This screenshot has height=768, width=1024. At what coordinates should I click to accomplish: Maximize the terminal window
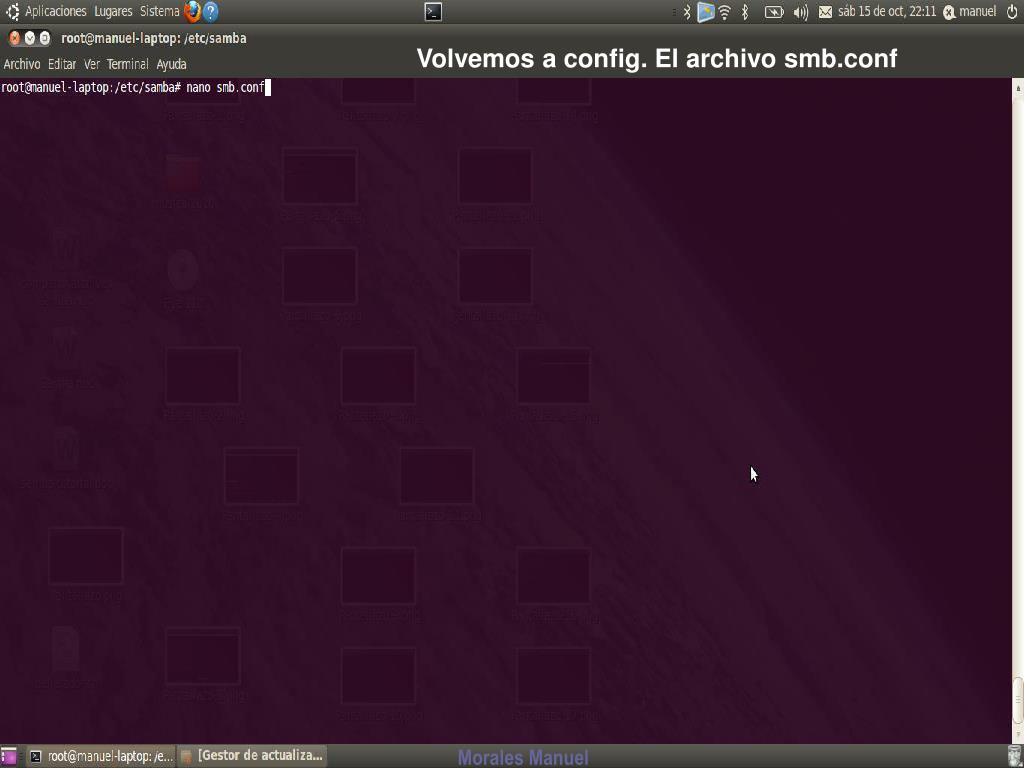[x=44, y=39]
